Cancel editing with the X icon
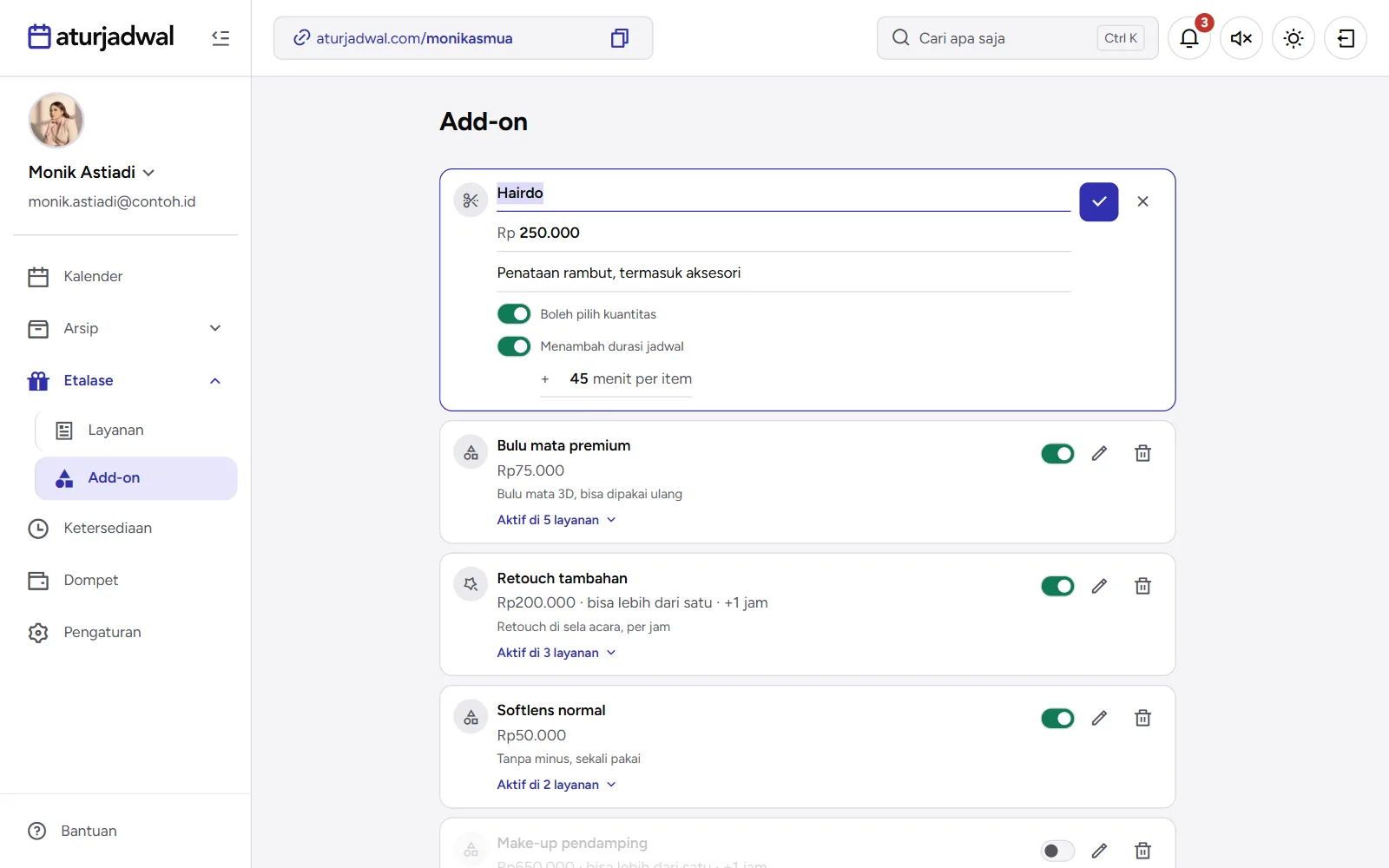 click(1142, 201)
